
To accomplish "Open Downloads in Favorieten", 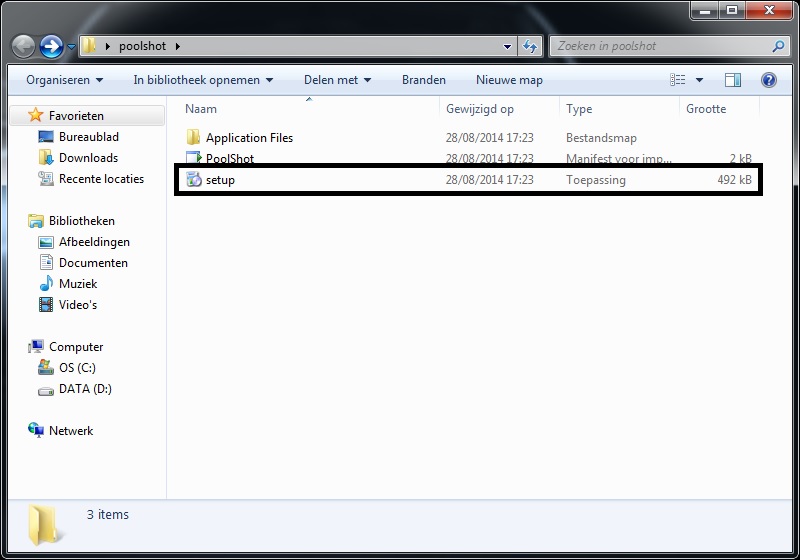I will pos(88,158).
